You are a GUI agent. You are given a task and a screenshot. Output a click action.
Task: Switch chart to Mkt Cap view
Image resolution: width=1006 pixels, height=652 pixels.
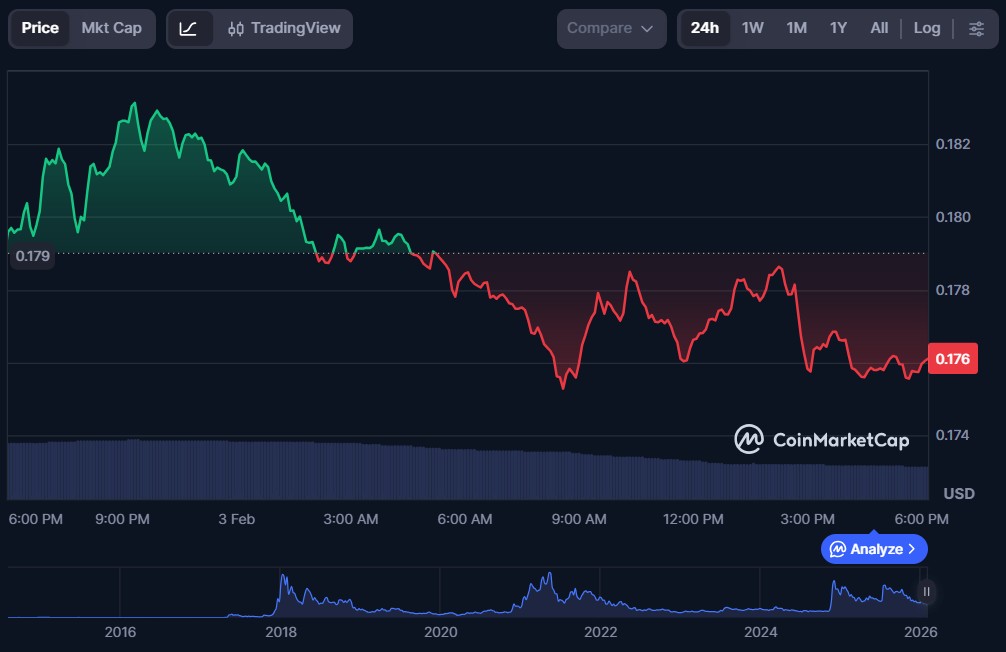tap(112, 28)
